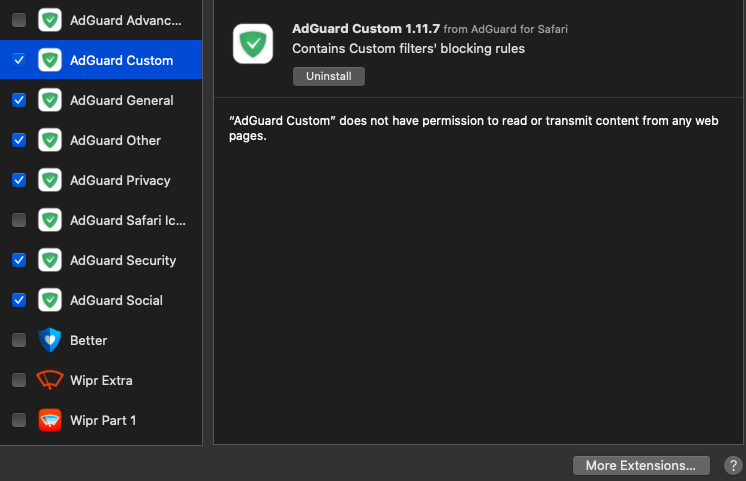Viewport: 746px width, 481px height.
Task: Enable the Better extension checkbox
Action: (x=19, y=340)
